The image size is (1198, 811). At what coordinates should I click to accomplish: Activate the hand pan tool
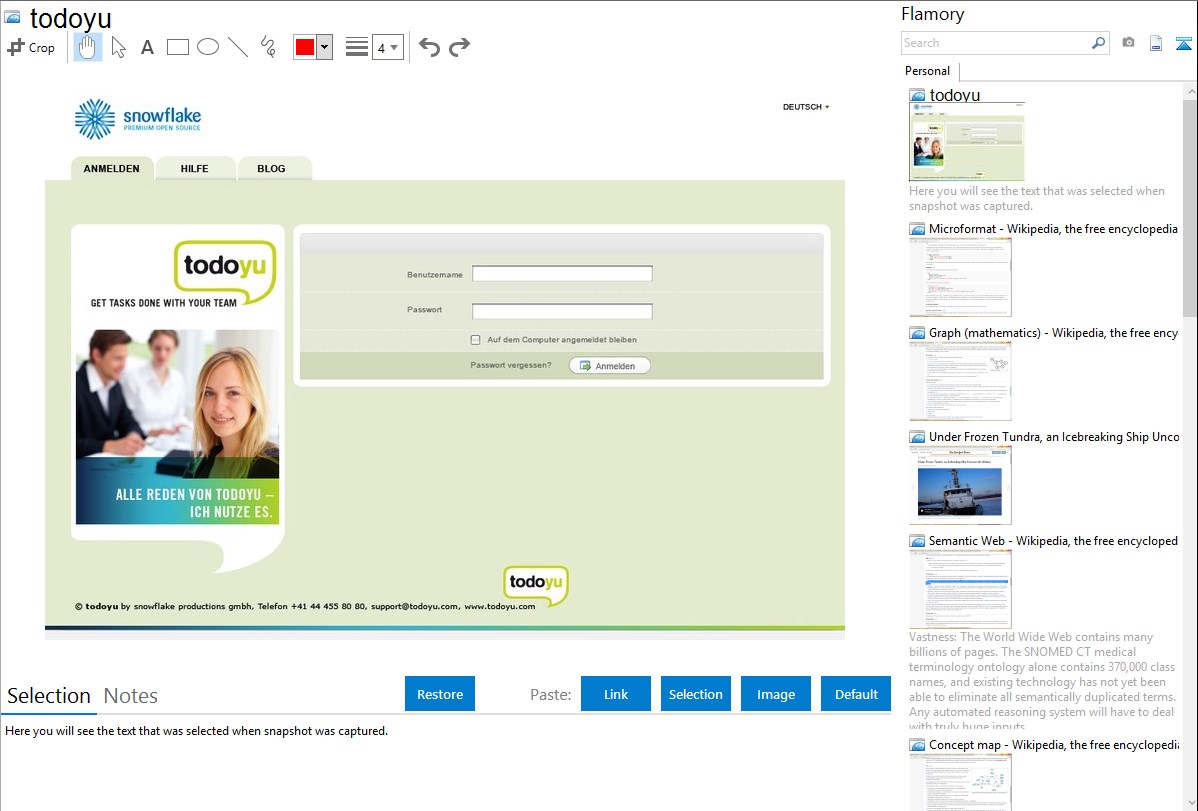(88, 47)
